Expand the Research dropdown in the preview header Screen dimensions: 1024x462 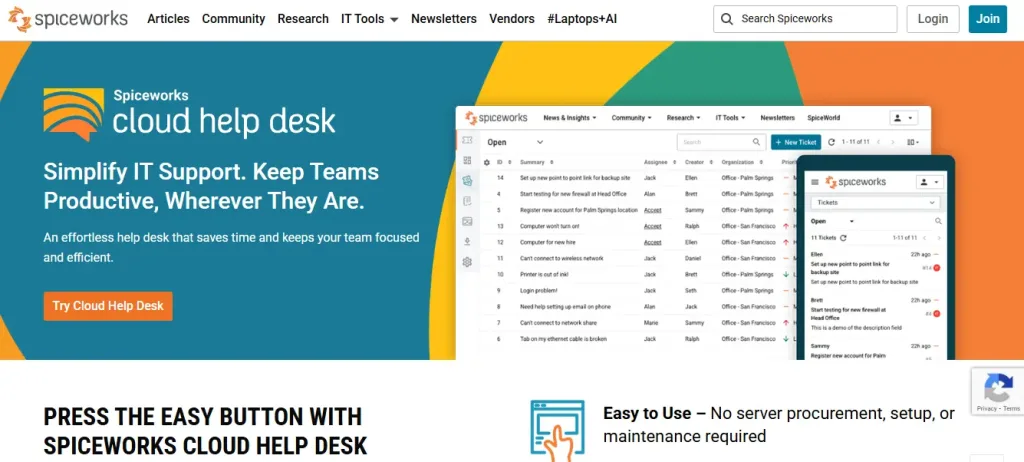click(683, 118)
